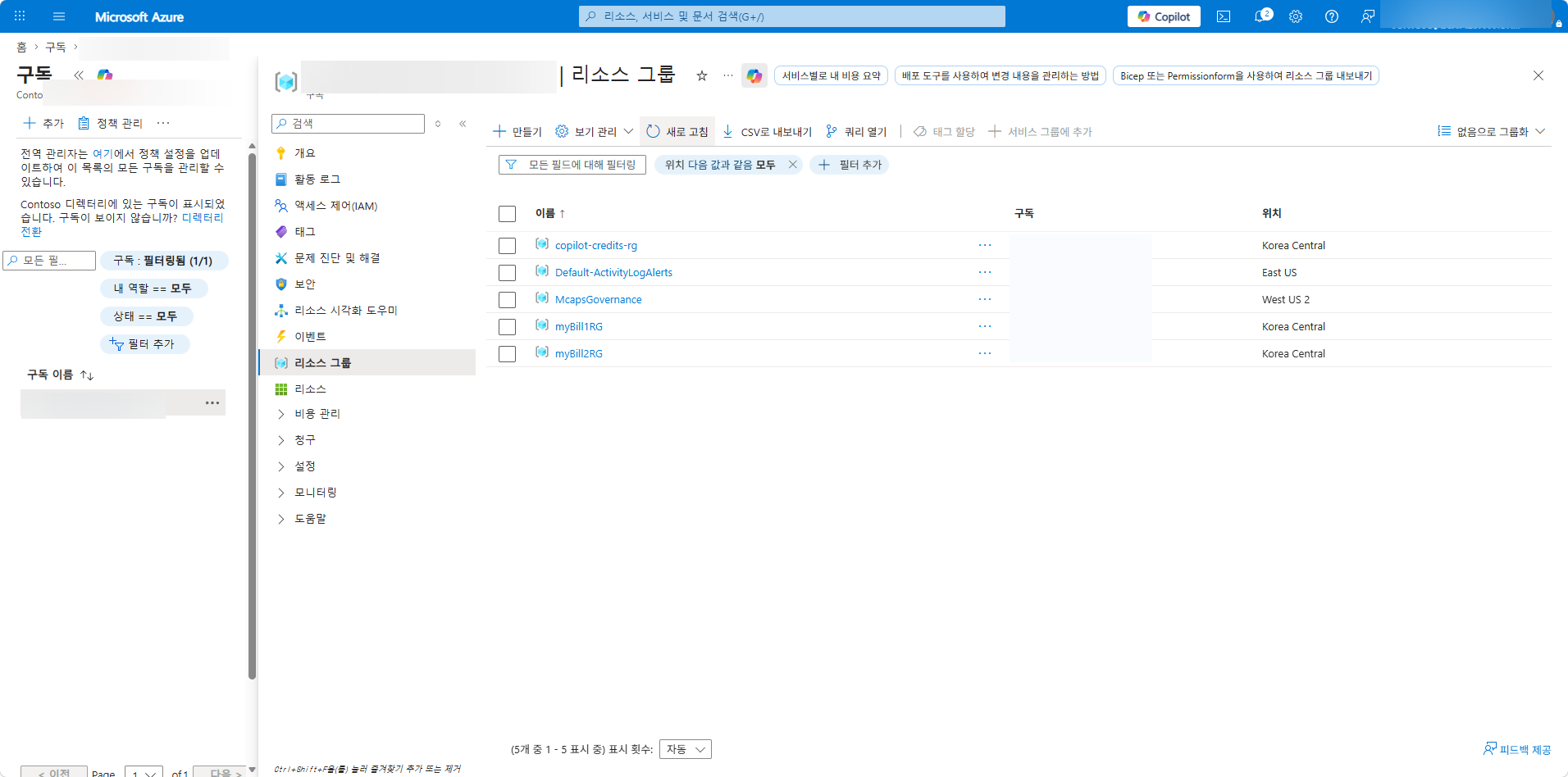Image resolution: width=1568 pixels, height=777 pixels.
Task: Open the ellipsis menu for Default-ActivityLogAlerts
Action: [x=985, y=272]
